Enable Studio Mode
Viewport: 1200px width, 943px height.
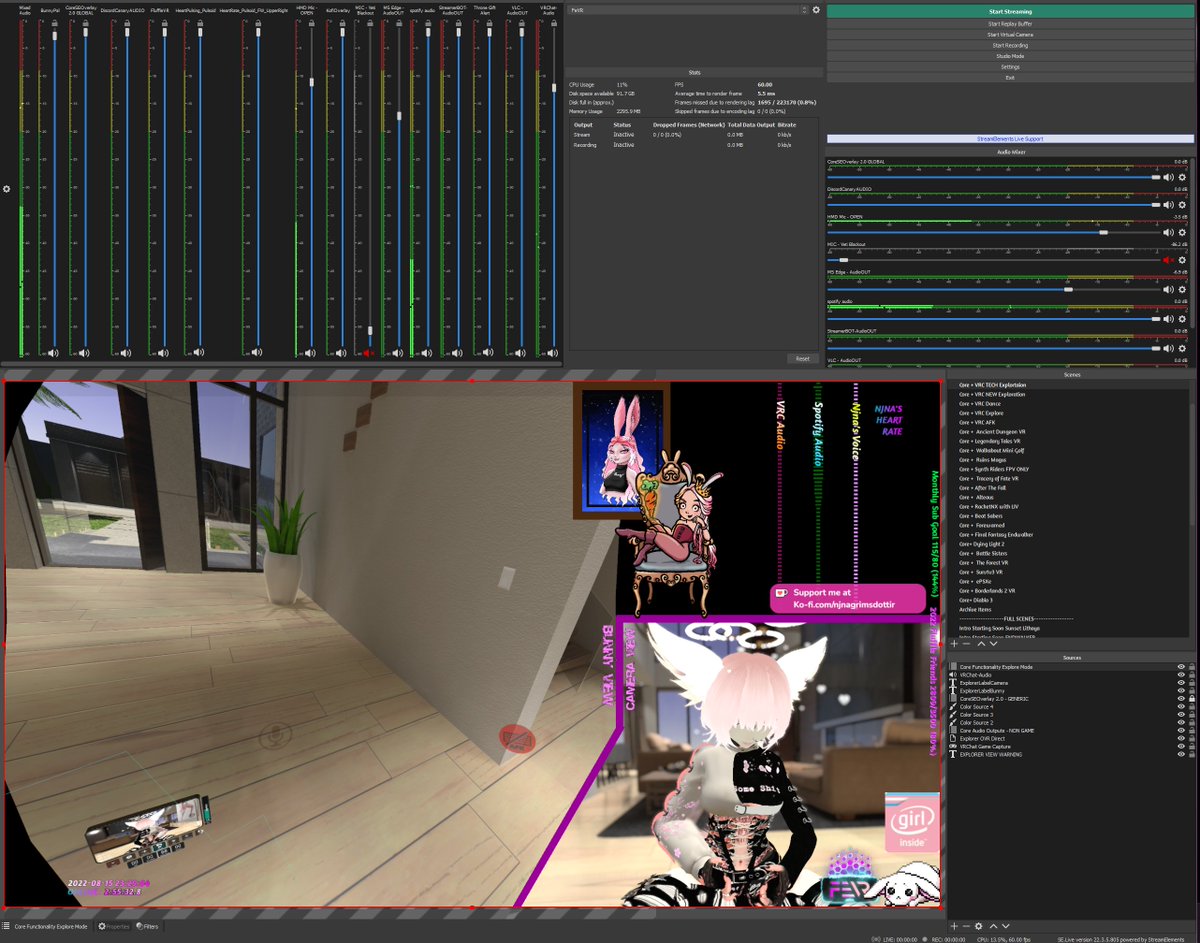point(1010,56)
